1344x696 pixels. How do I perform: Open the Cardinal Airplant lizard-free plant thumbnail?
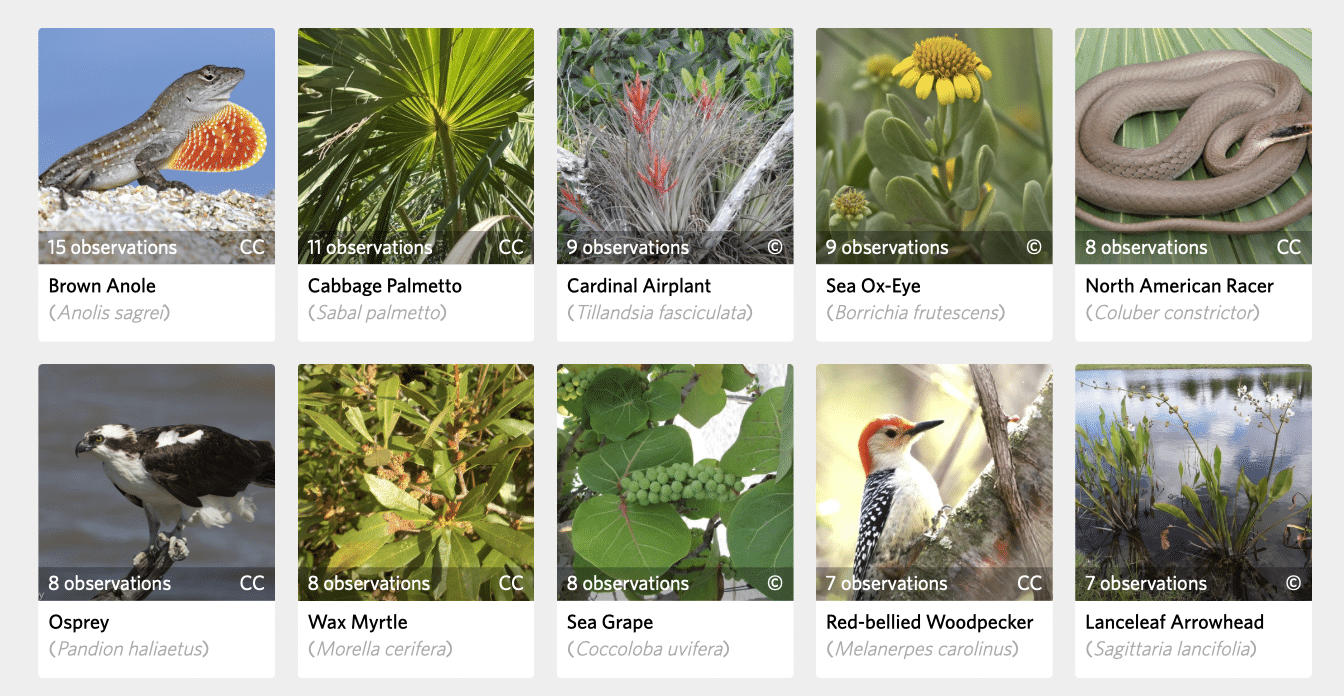click(x=675, y=146)
